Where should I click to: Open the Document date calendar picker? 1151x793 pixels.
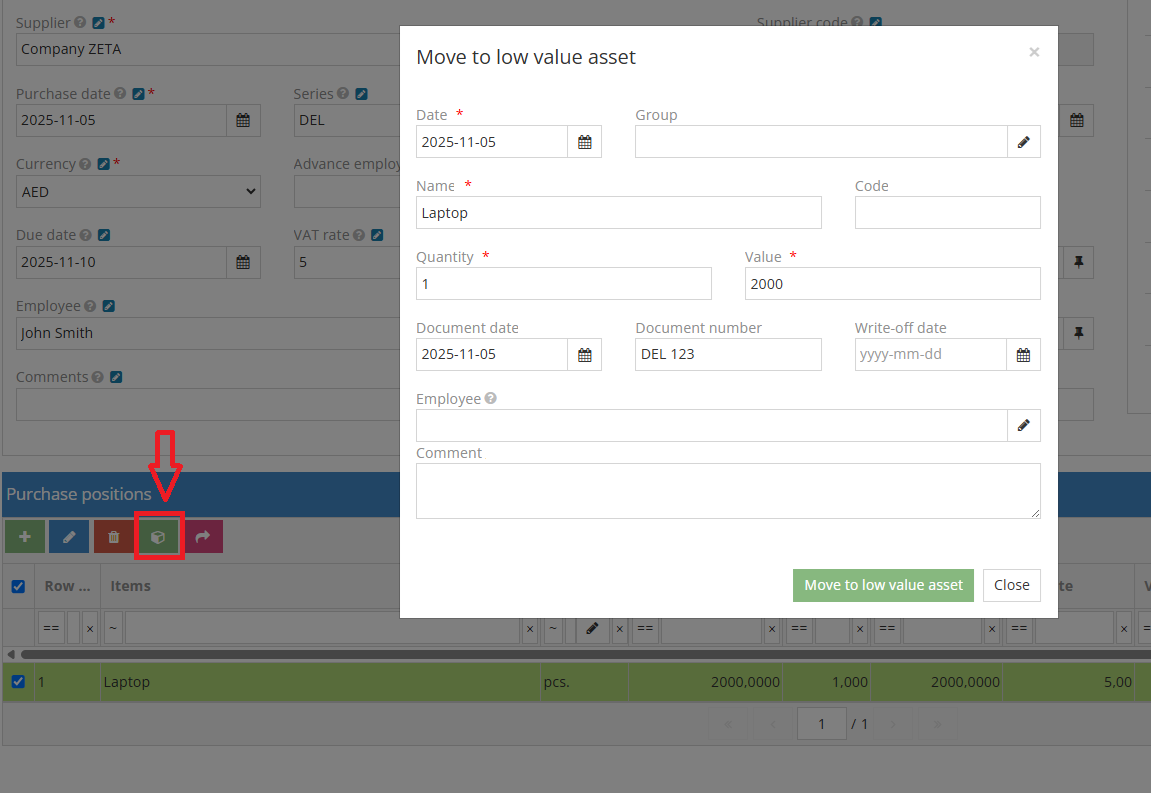coord(585,355)
